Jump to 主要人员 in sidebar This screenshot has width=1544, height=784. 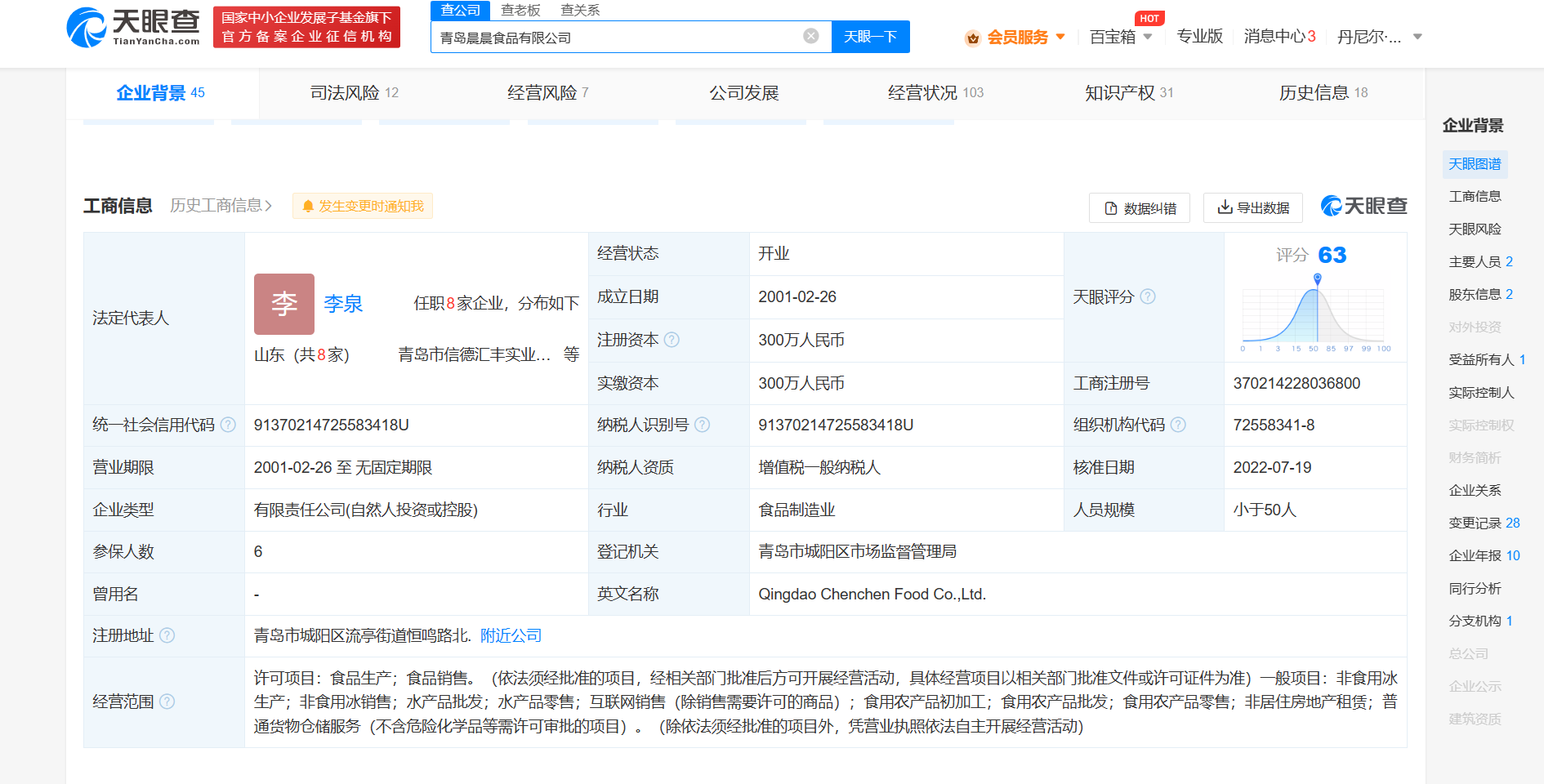click(x=1480, y=262)
